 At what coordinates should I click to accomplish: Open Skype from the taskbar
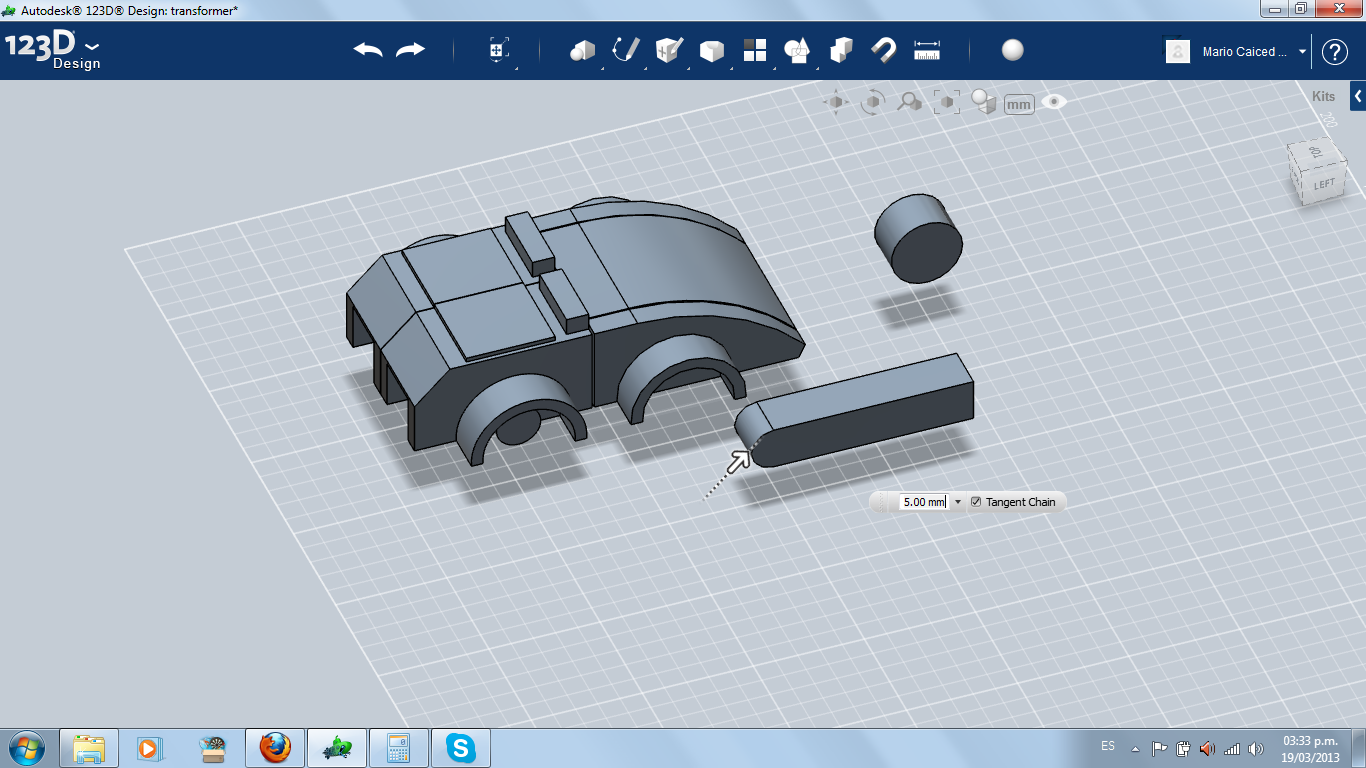tap(461, 748)
